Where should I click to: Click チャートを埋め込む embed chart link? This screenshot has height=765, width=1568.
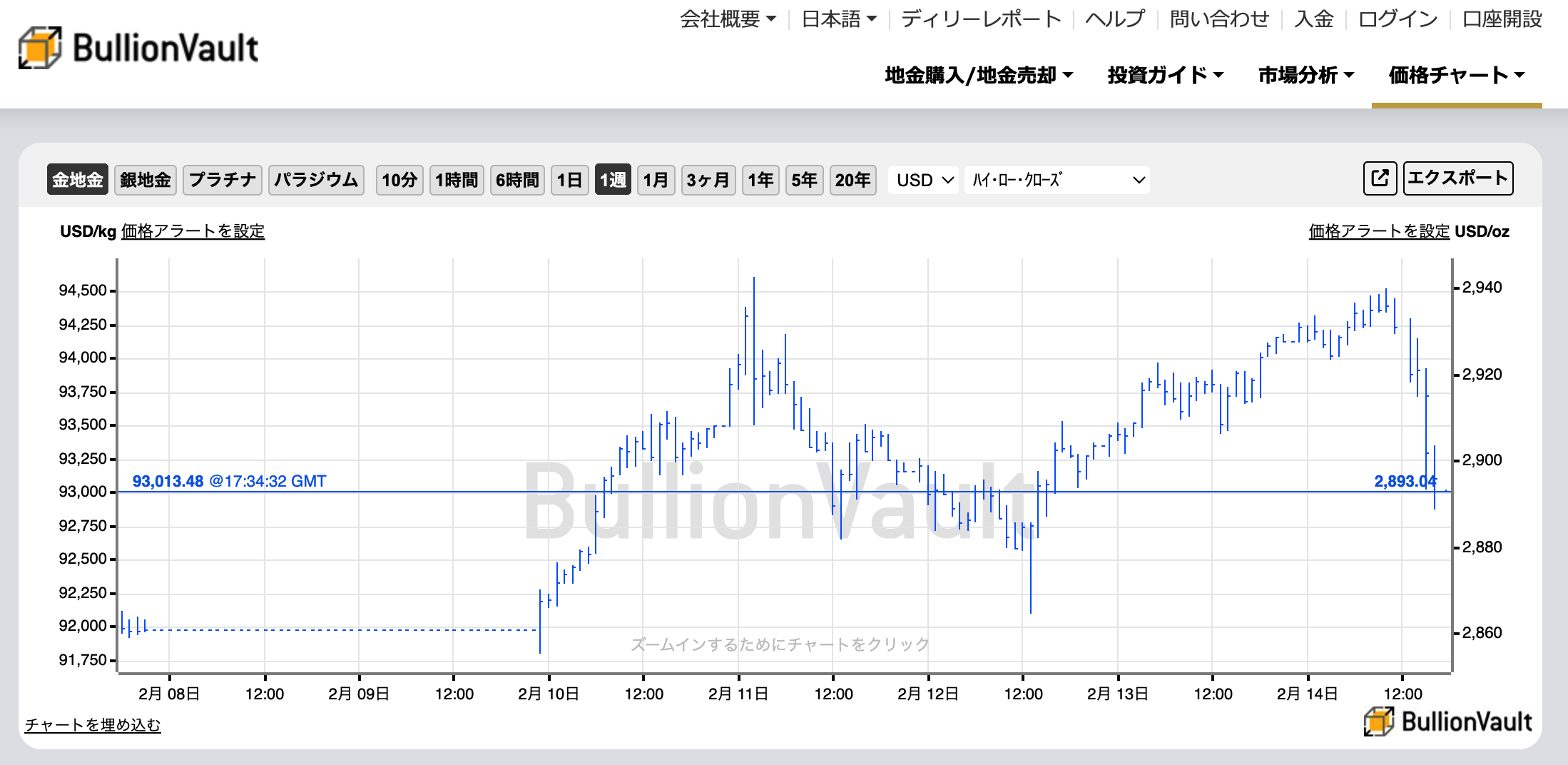click(93, 725)
